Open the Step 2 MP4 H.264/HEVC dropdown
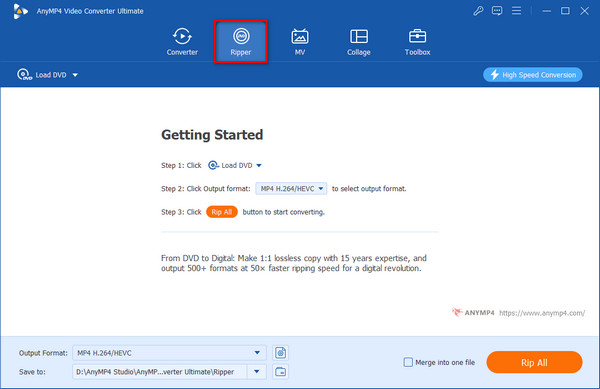This screenshot has height=389, width=600. click(x=291, y=188)
